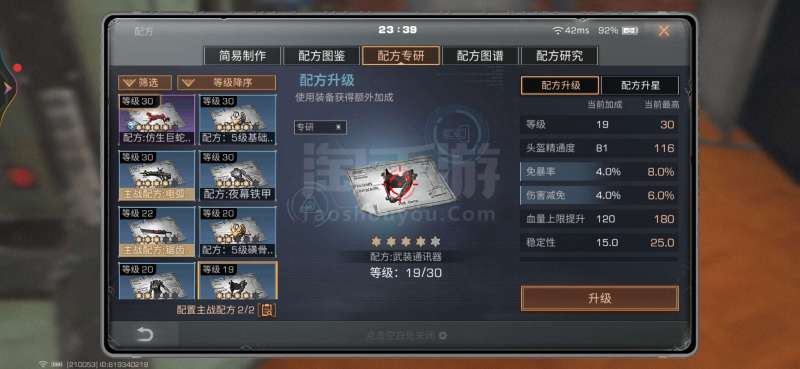Screen dimensions: 800x369
Task: Select the 5级基础 recipe card
Action: (x=238, y=120)
